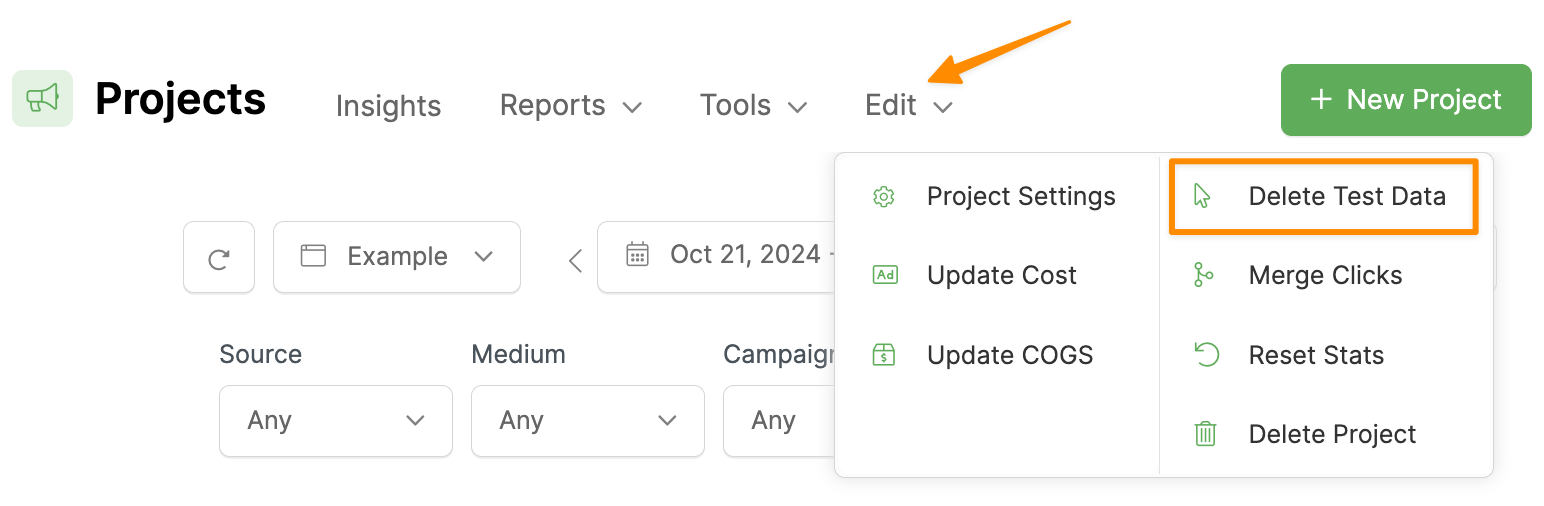
Task: Open the Medium filter dropdown
Action: (x=588, y=421)
